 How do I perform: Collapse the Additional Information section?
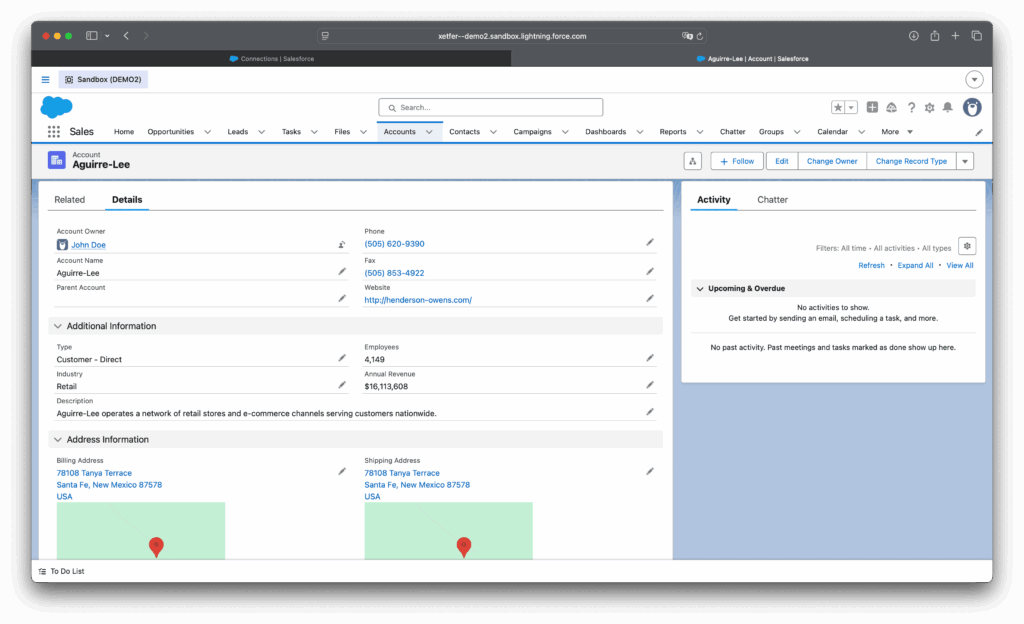[57, 326]
